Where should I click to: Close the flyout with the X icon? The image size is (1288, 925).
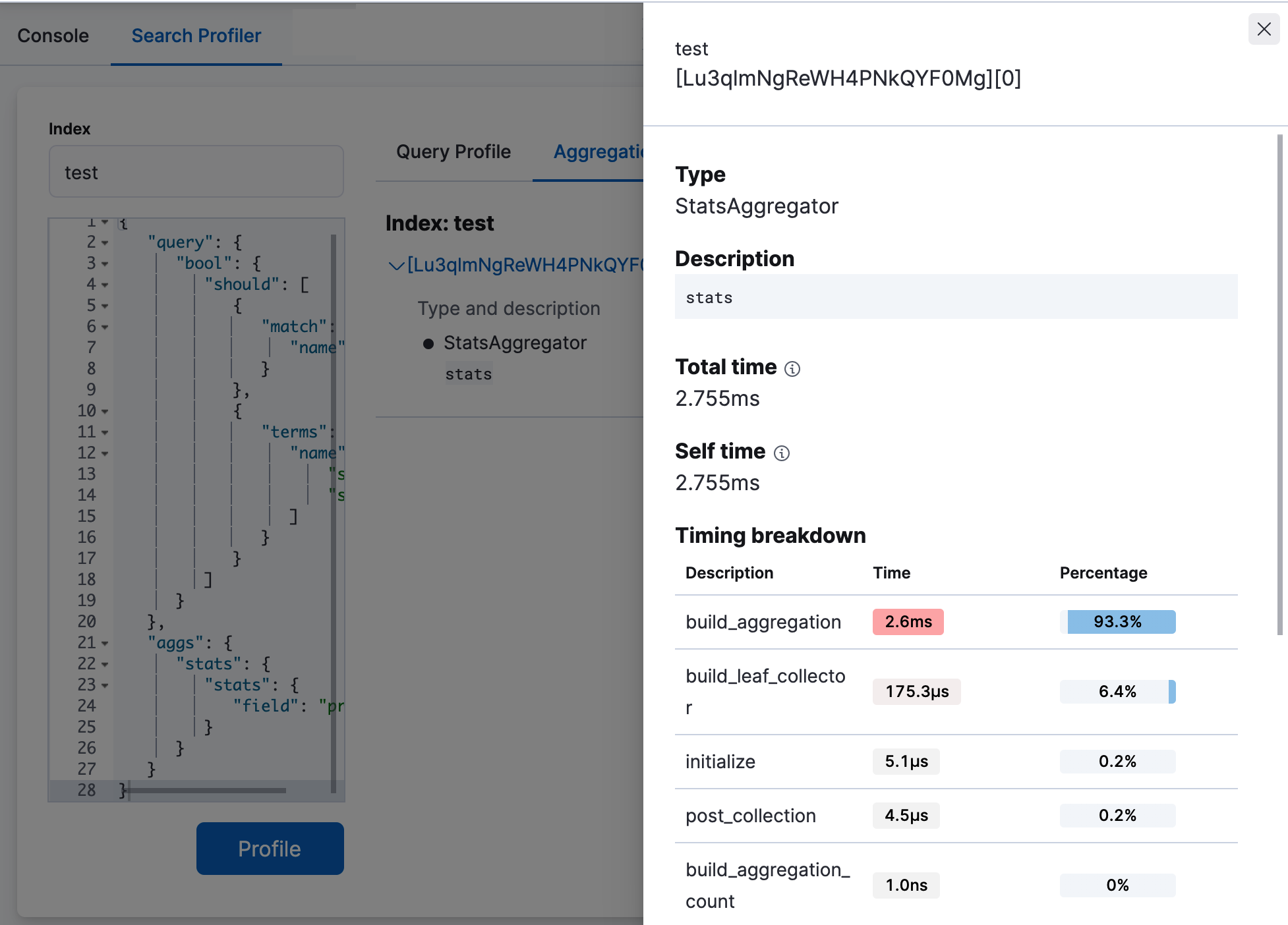(x=1264, y=29)
